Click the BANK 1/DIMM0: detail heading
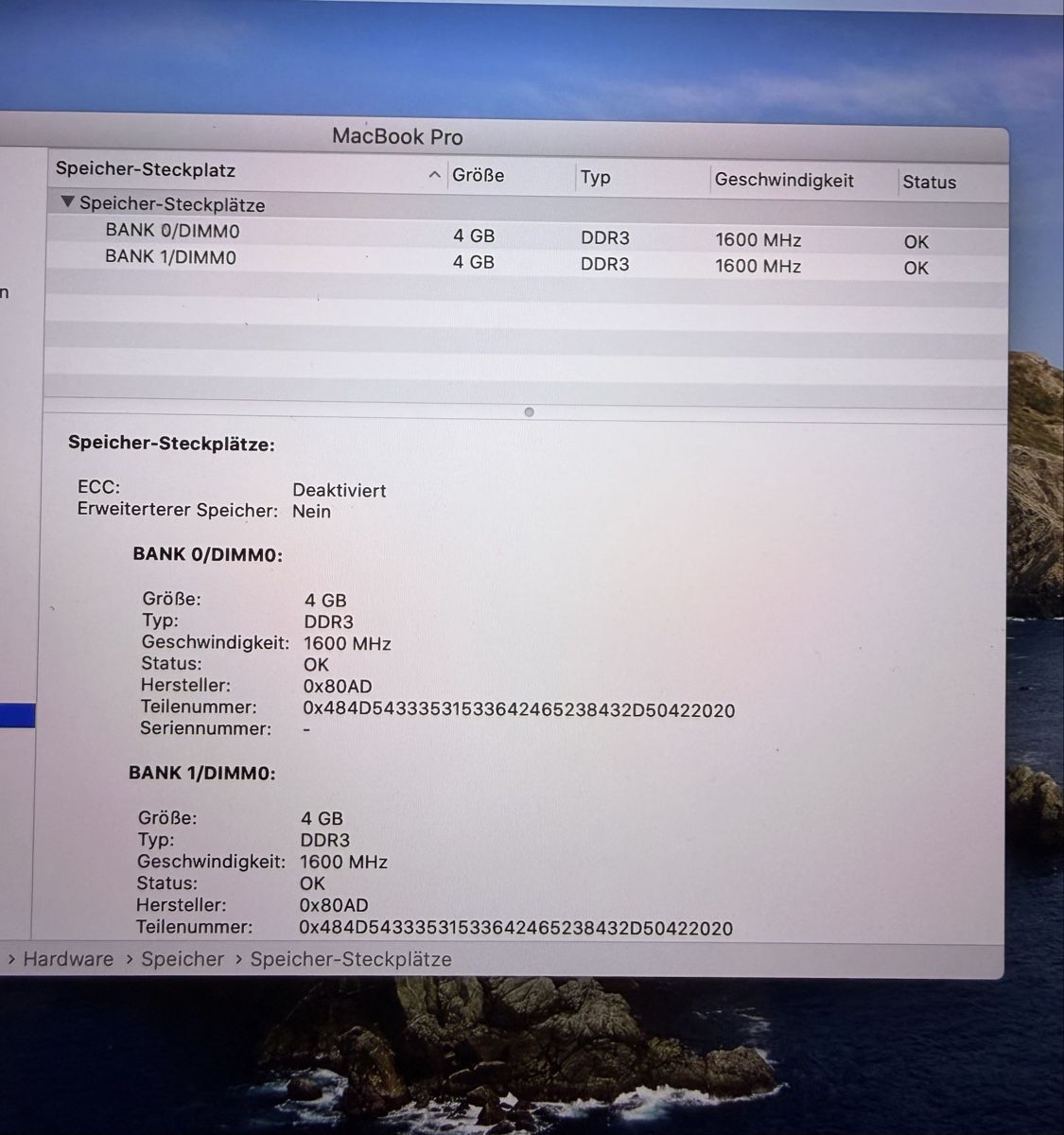The image size is (1064, 1135). (x=202, y=774)
